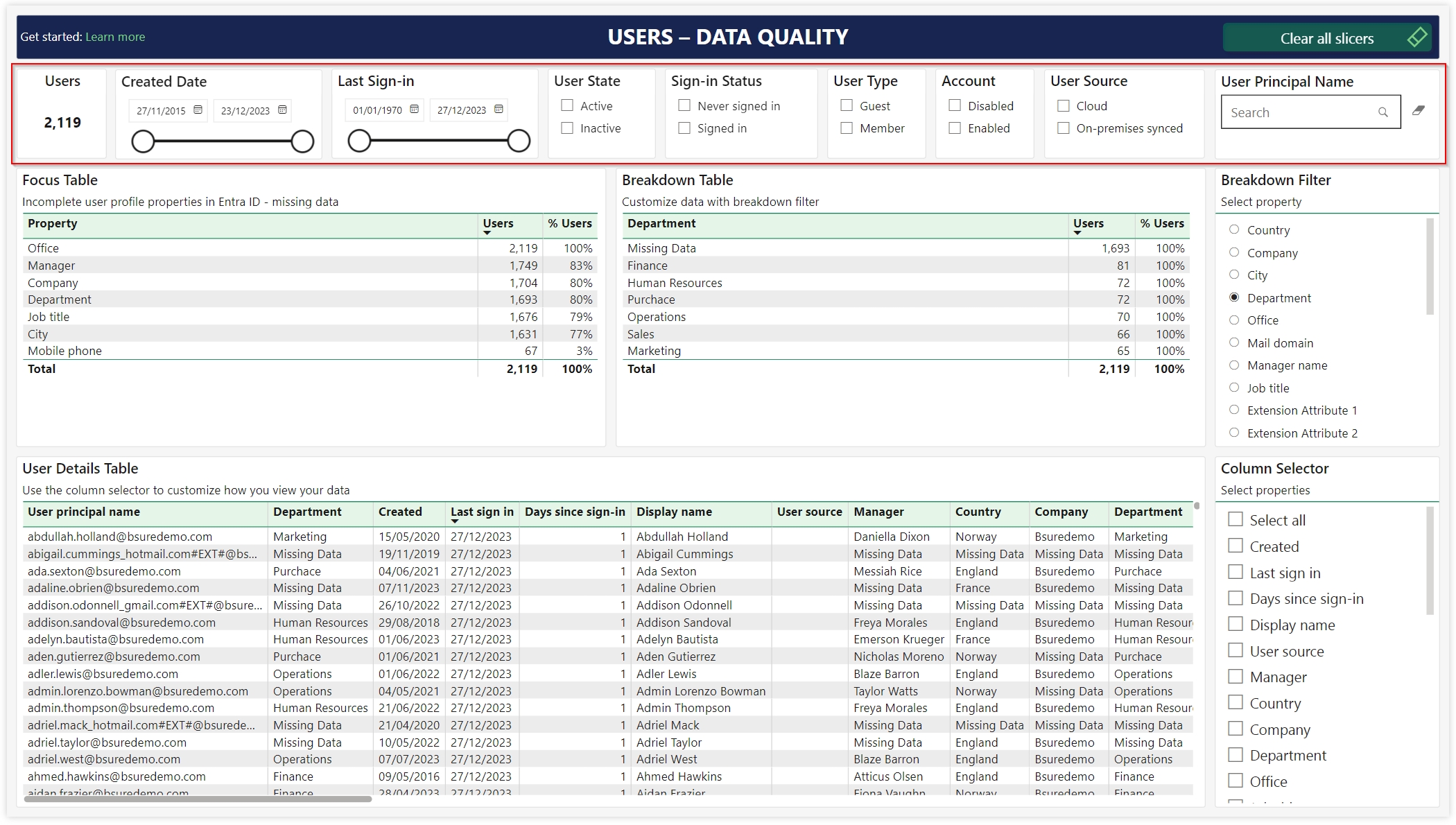Screen dimensions: 1456x825
Task: Open calendar picker for Last Sign-in start
Action: click(415, 110)
